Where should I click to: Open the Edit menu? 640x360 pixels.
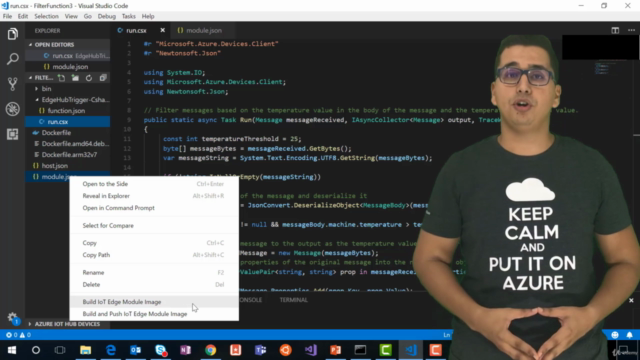pos(23,16)
